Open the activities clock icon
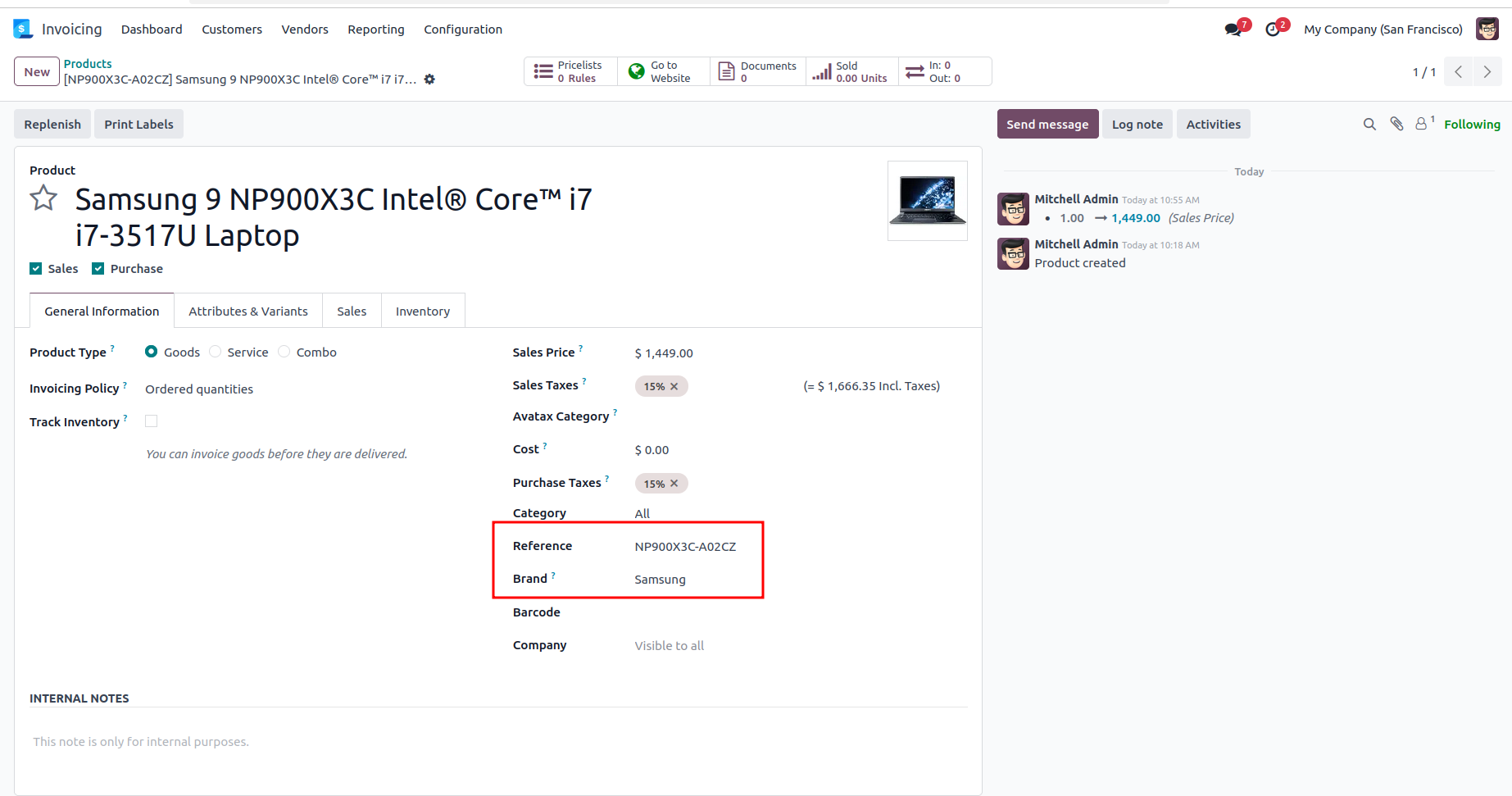 [1273, 30]
